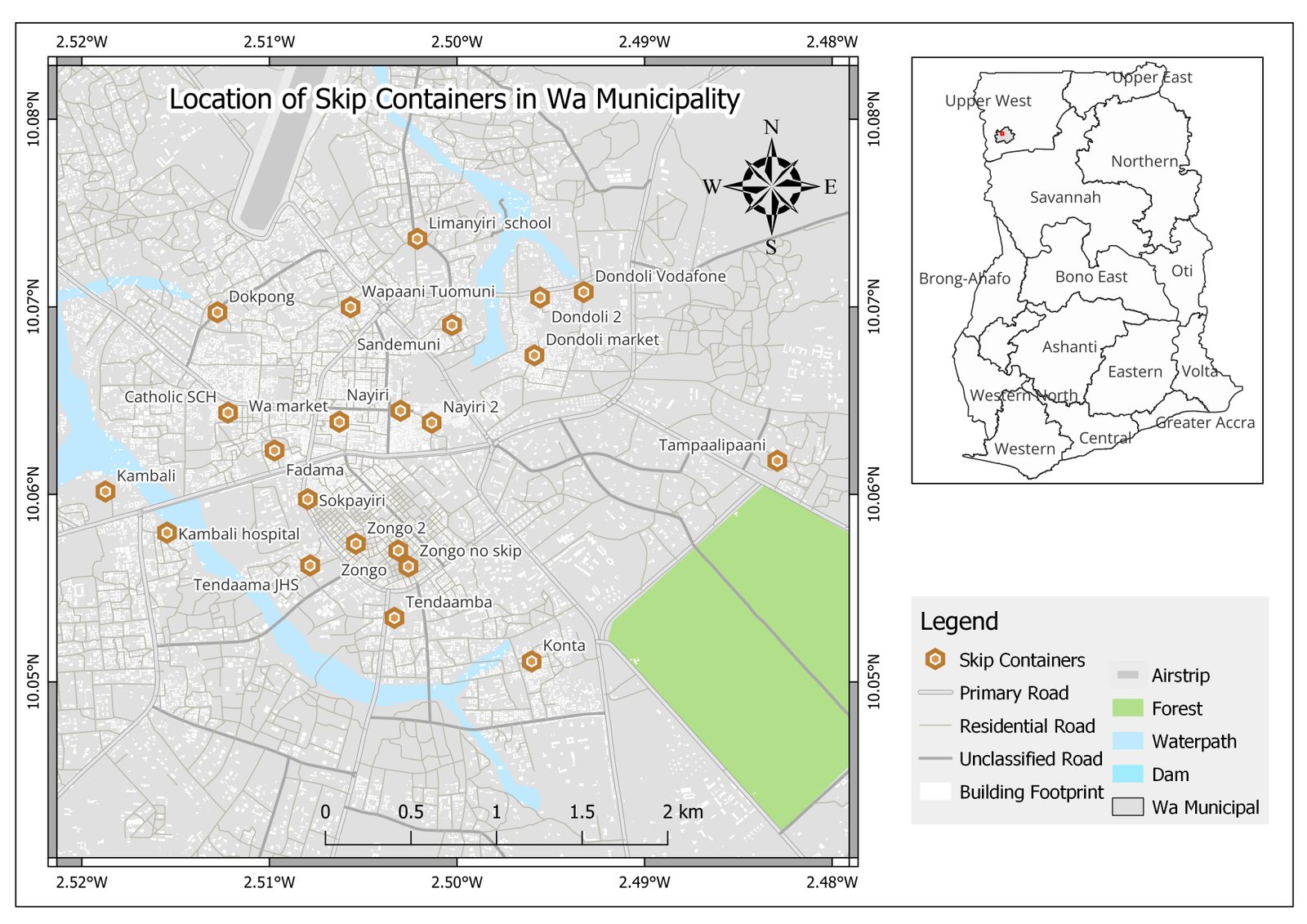The height and width of the screenshot is (924, 1307).
Task: Click the Dam cyan legend swatch
Action: (x=1127, y=774)
